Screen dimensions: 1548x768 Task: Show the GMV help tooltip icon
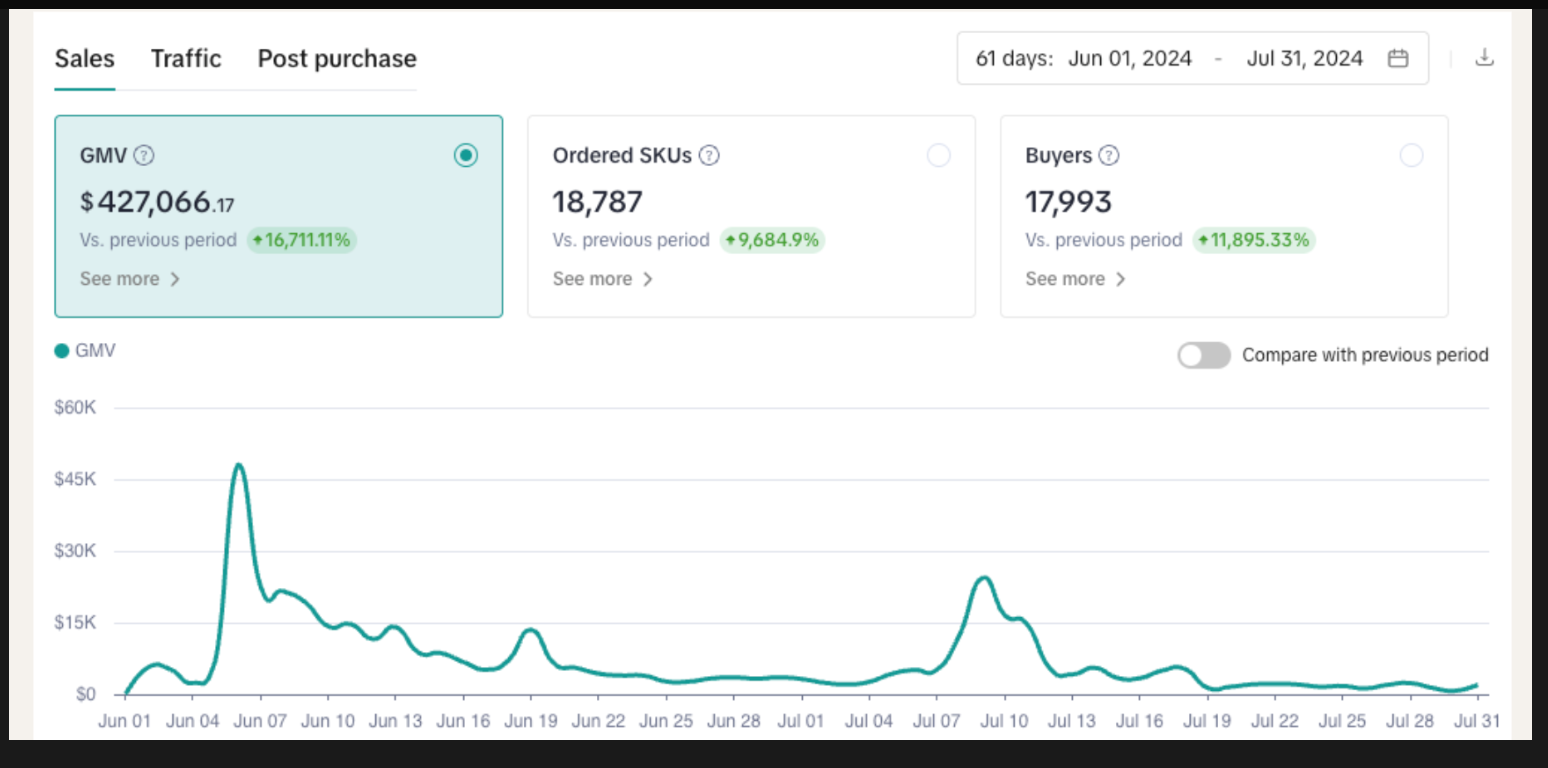click(144, 156)
